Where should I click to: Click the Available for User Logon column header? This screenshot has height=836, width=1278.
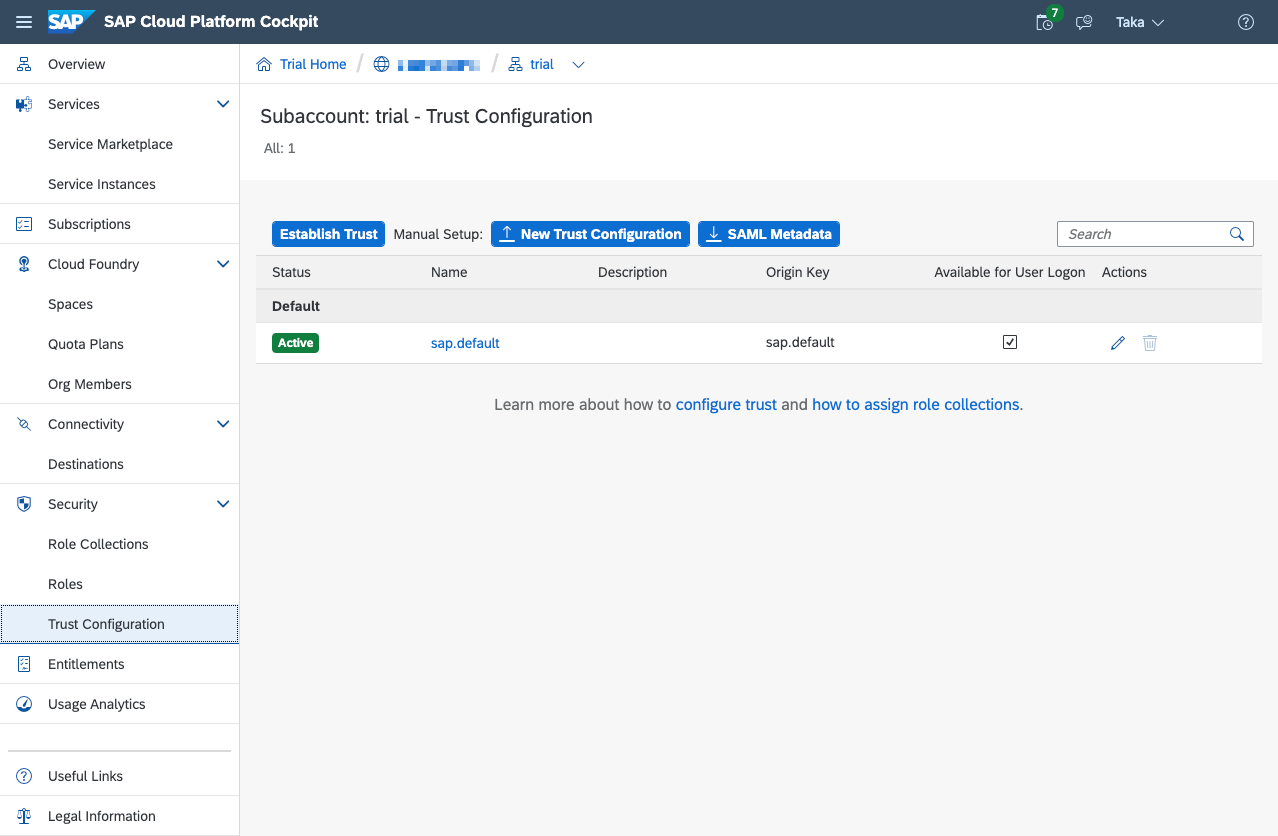tap(1010, 272)
